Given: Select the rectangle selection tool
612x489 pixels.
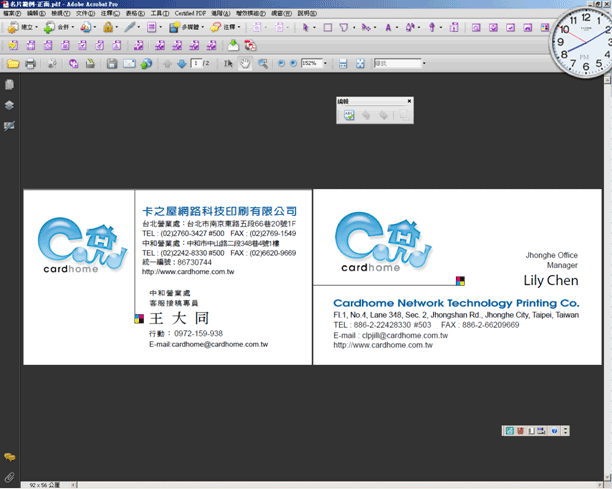Looking at the screenshot, I should click(x=328, y=27).
